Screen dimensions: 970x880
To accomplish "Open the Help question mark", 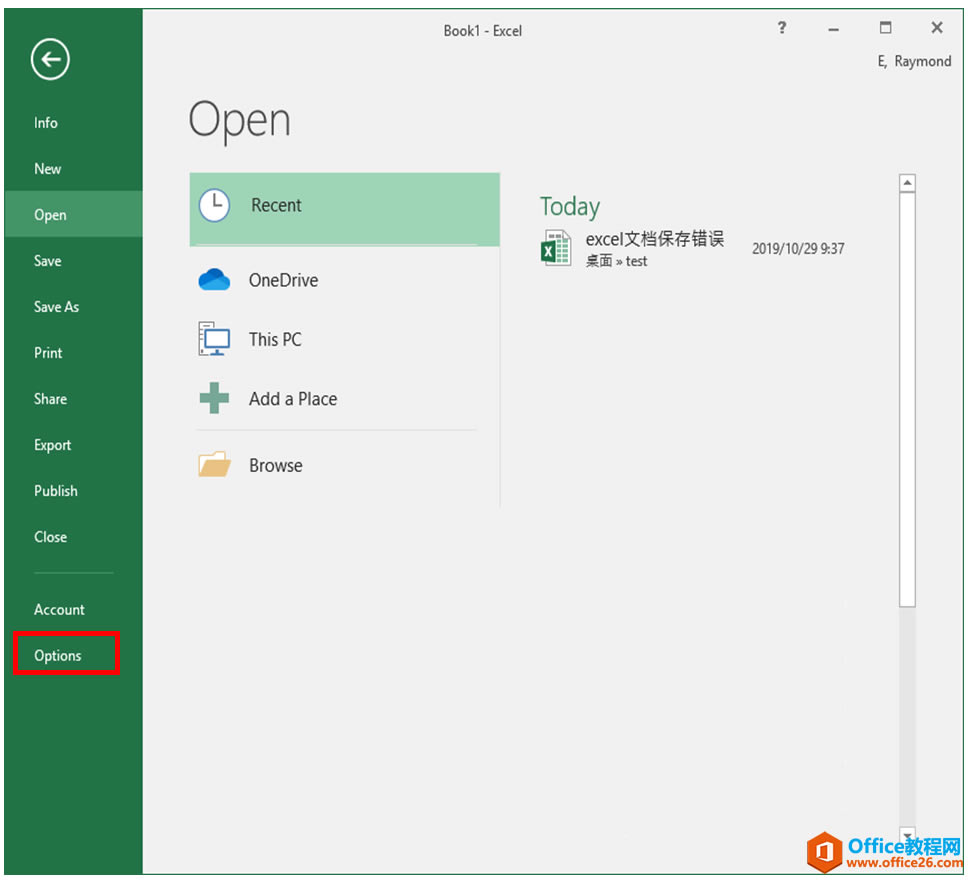I will [782, 28].
